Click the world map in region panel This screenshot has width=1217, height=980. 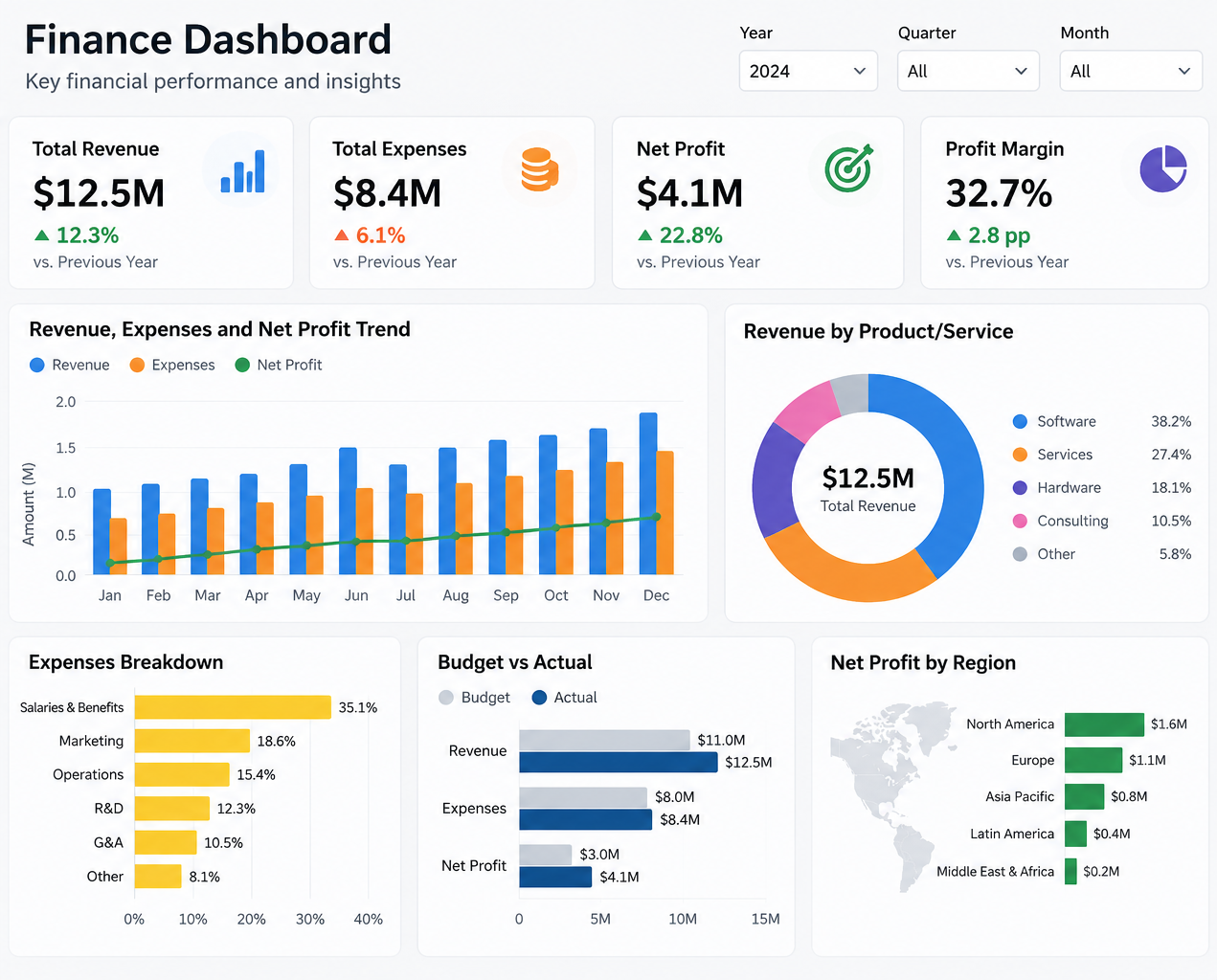point(894,796)
